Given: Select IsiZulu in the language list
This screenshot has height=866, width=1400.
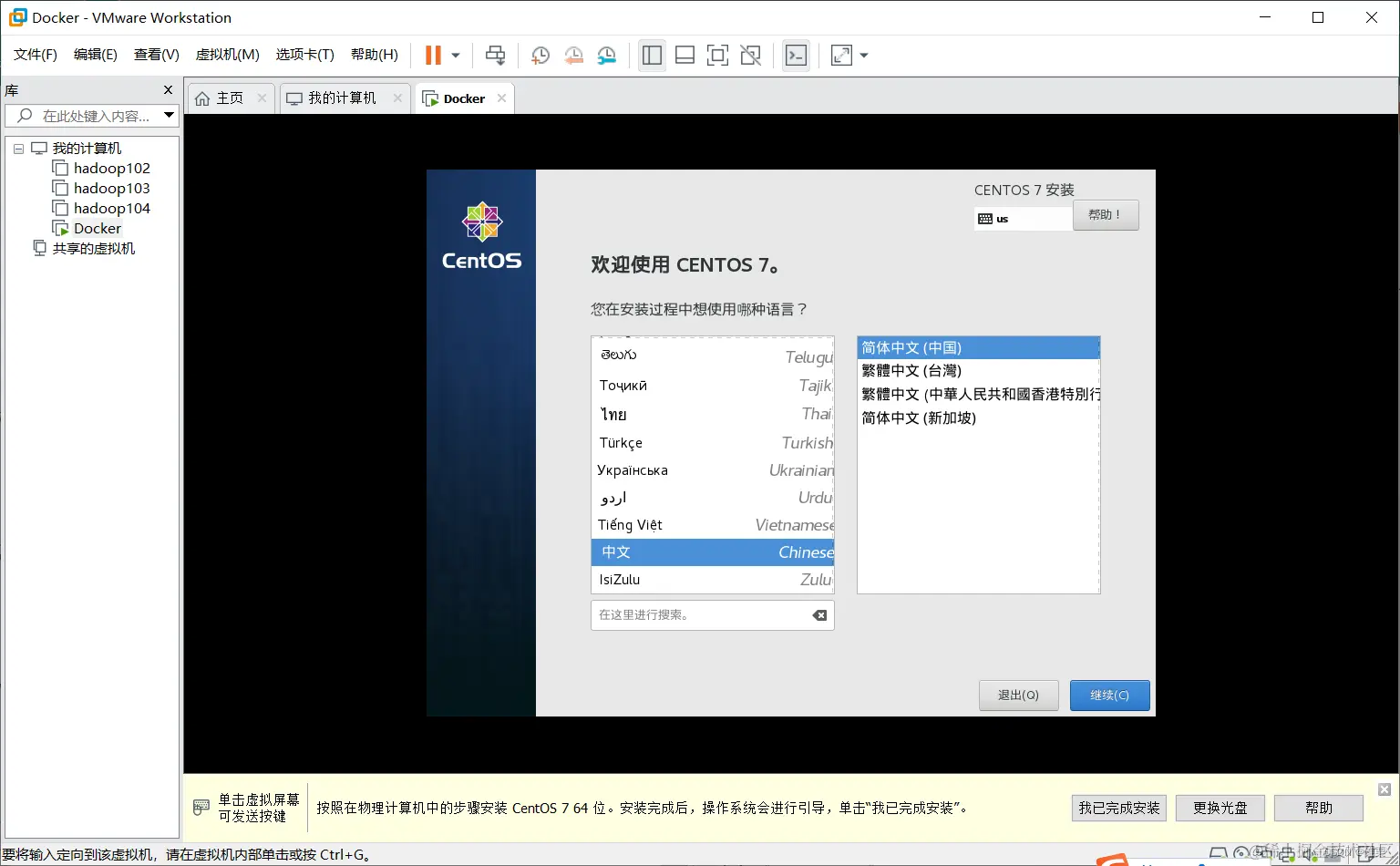Looking at the screenshot, I should pyautogui.click(x=713, y=580).
